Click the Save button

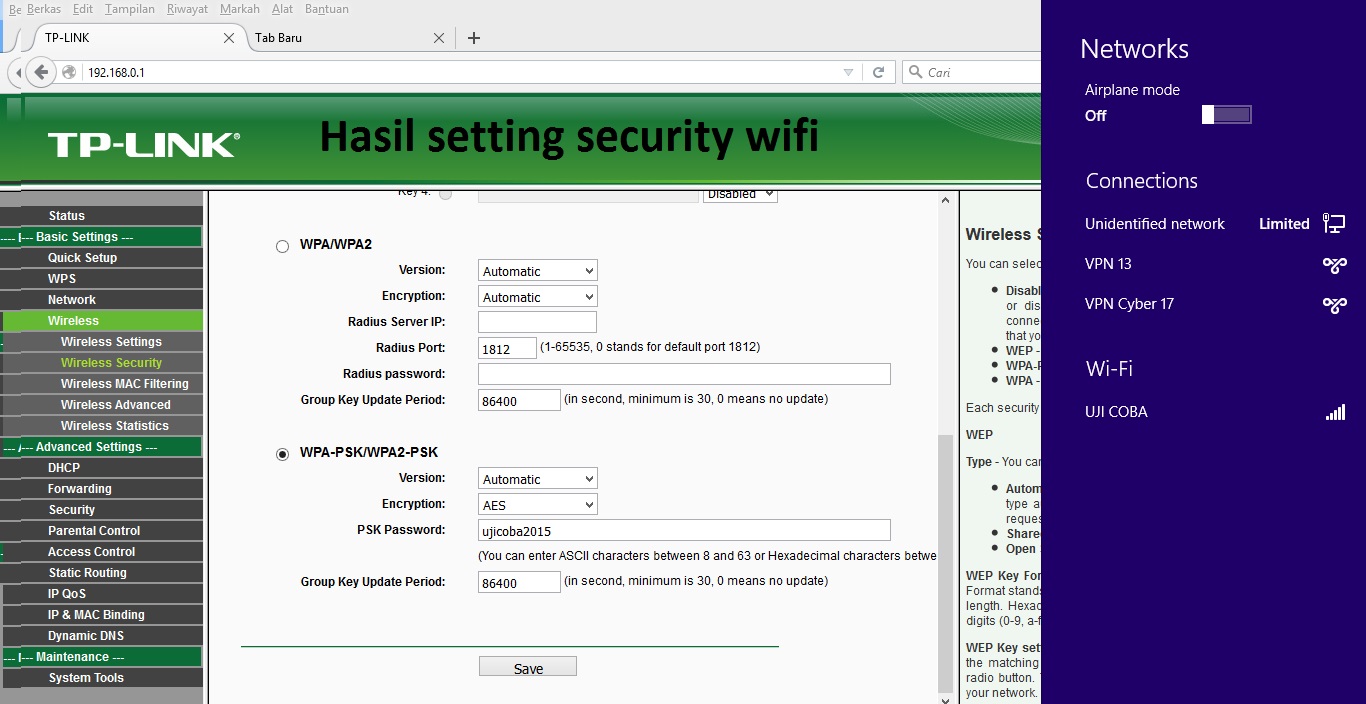tap(528, 668)
